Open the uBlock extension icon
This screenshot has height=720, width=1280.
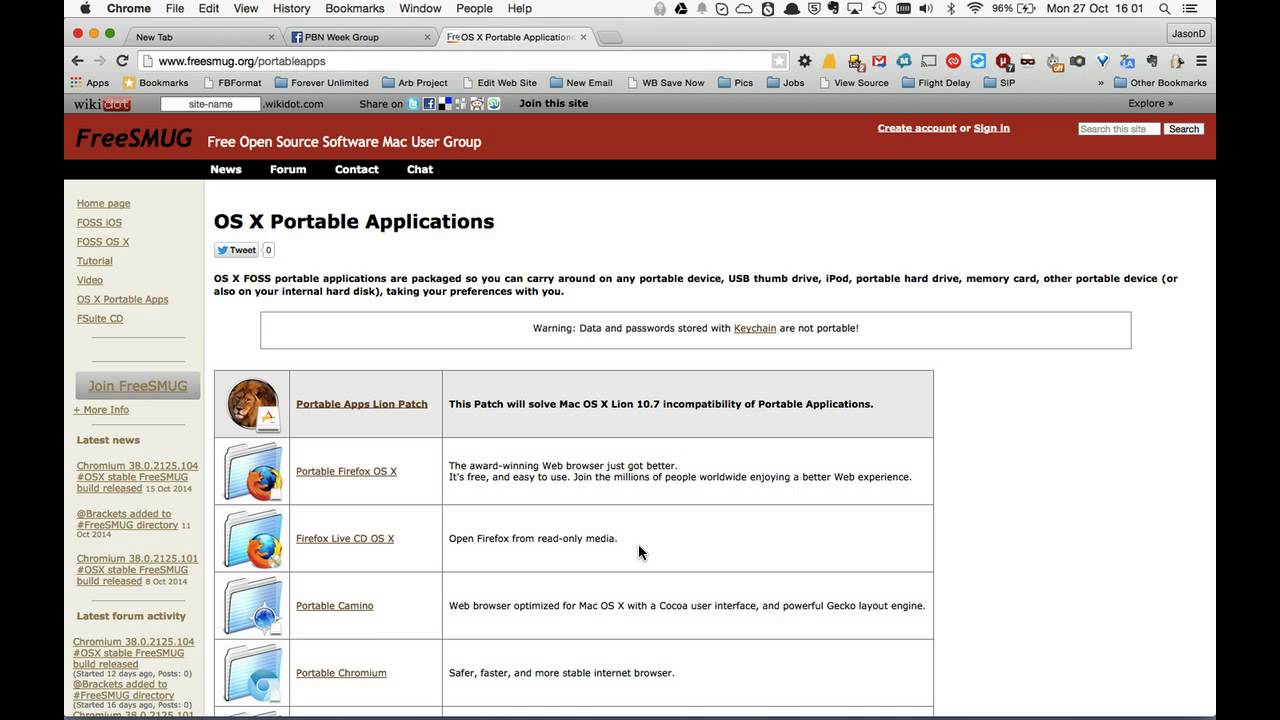tap(1003, 61)
